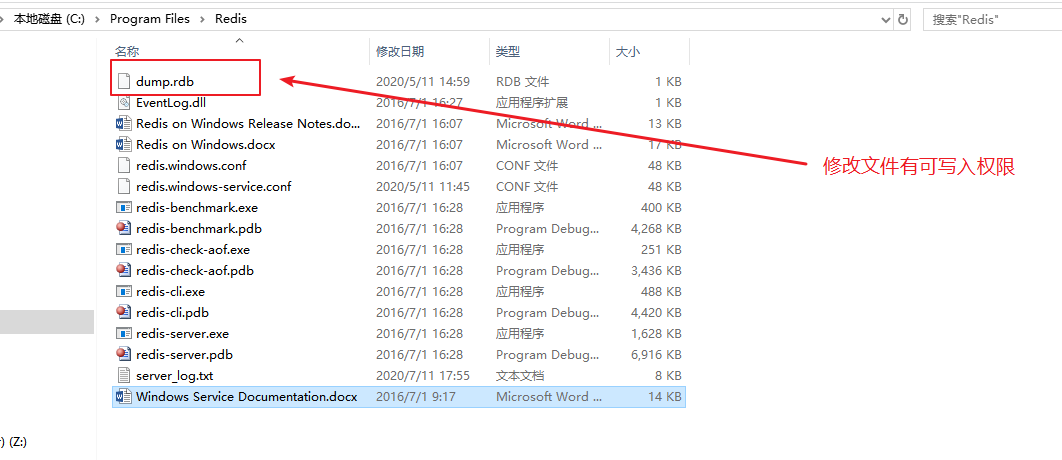The image size is (1062, 460).
Task: Click the redis-check-aof.pdb file icon
Action: [x=123, y=271]
